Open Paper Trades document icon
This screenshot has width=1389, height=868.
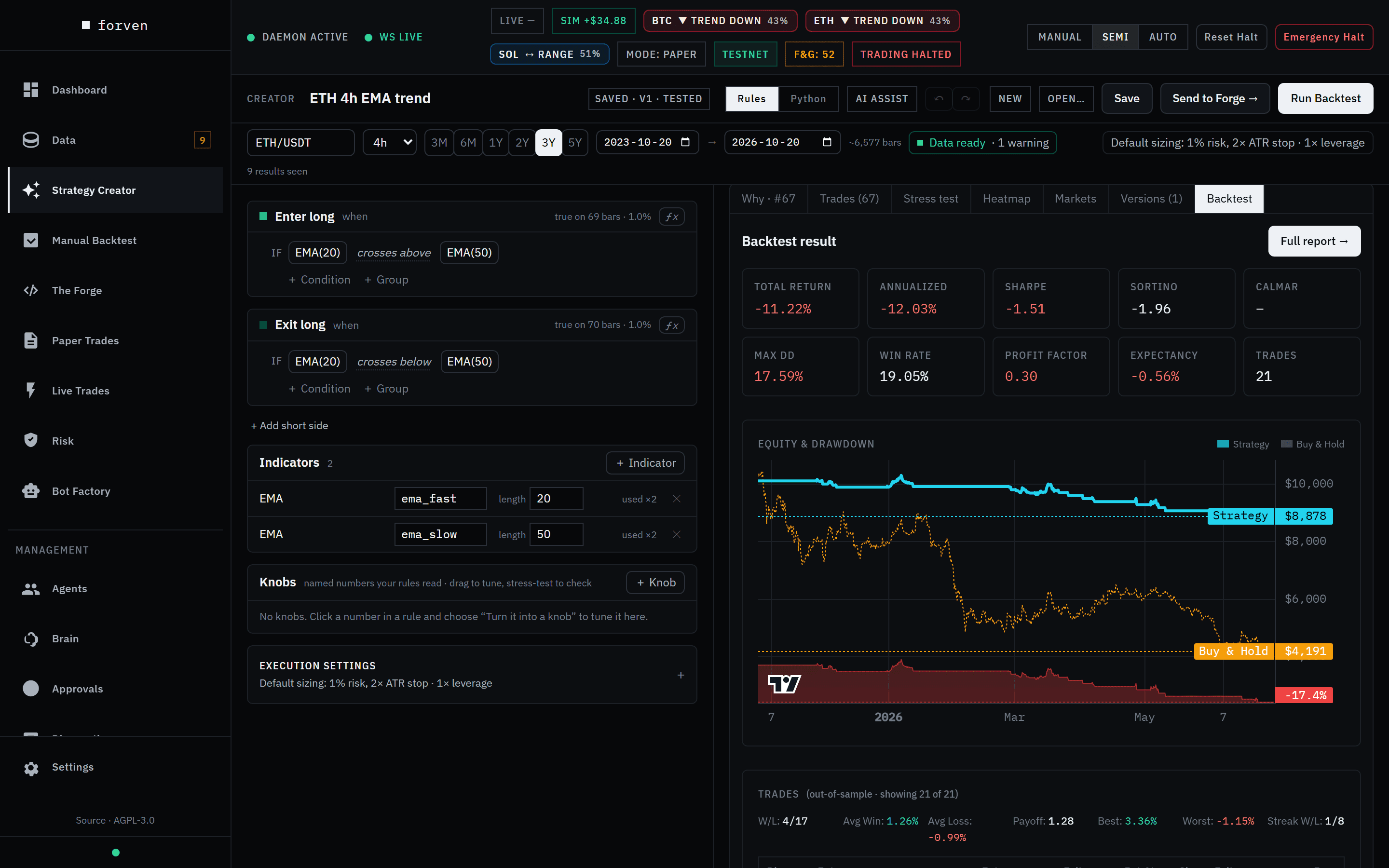pyautogui.click(x=30, y=340)
